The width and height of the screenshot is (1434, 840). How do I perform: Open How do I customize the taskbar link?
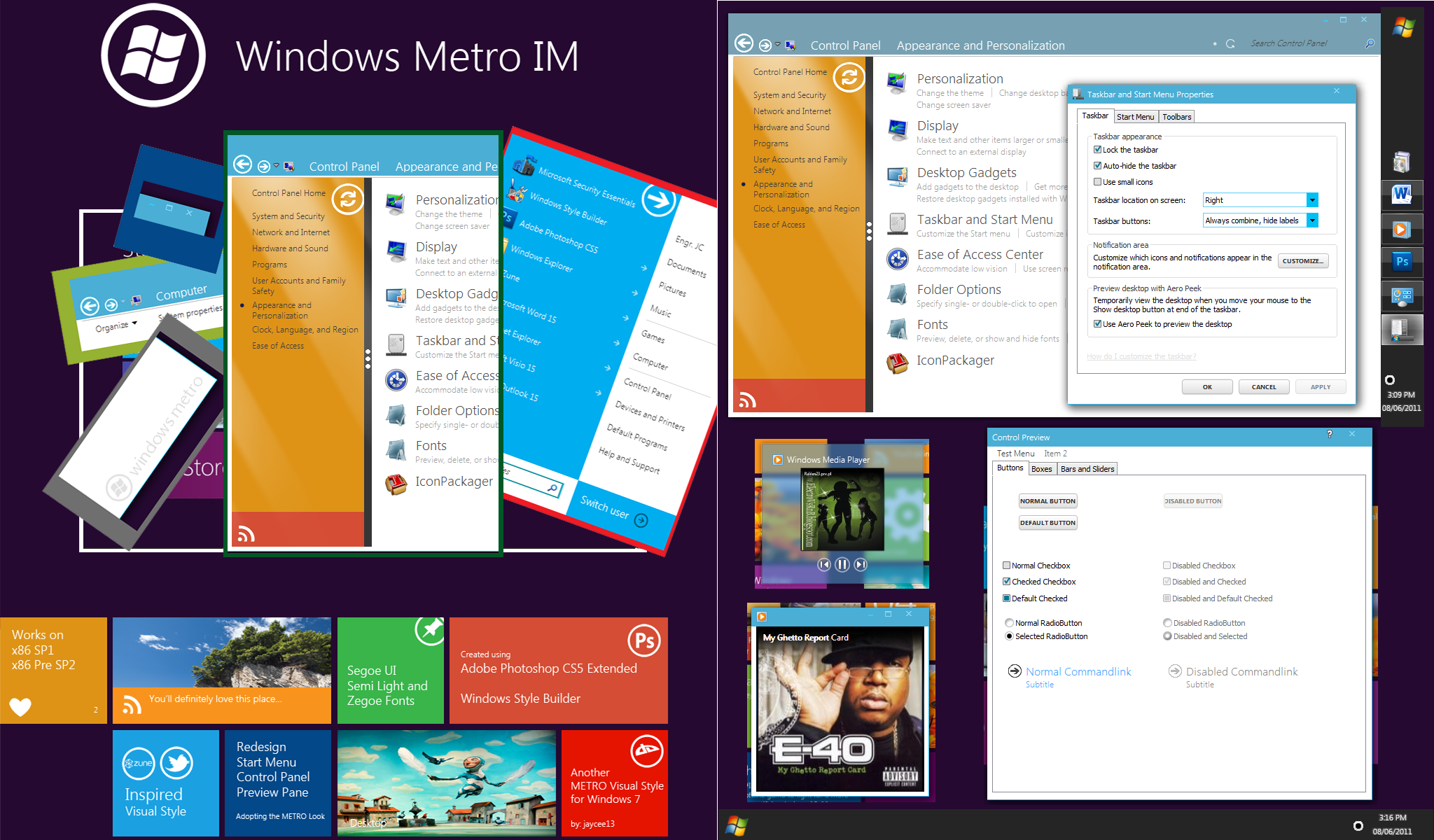(x=1141, y=356)
